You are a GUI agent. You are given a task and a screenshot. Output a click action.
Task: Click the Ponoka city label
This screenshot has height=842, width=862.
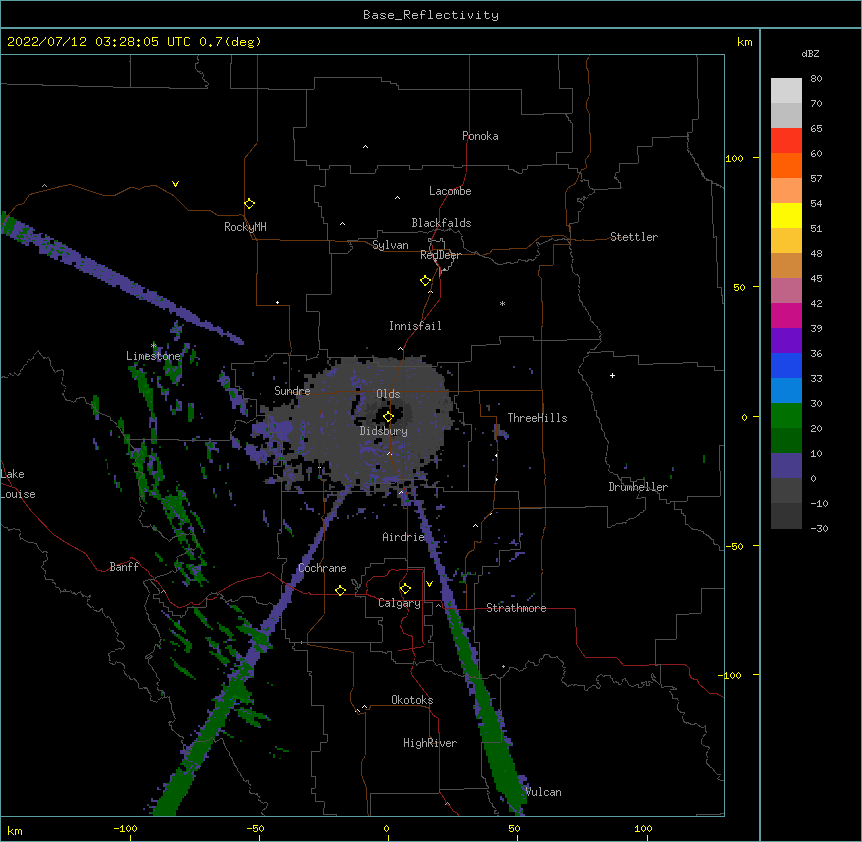(480, 136)
